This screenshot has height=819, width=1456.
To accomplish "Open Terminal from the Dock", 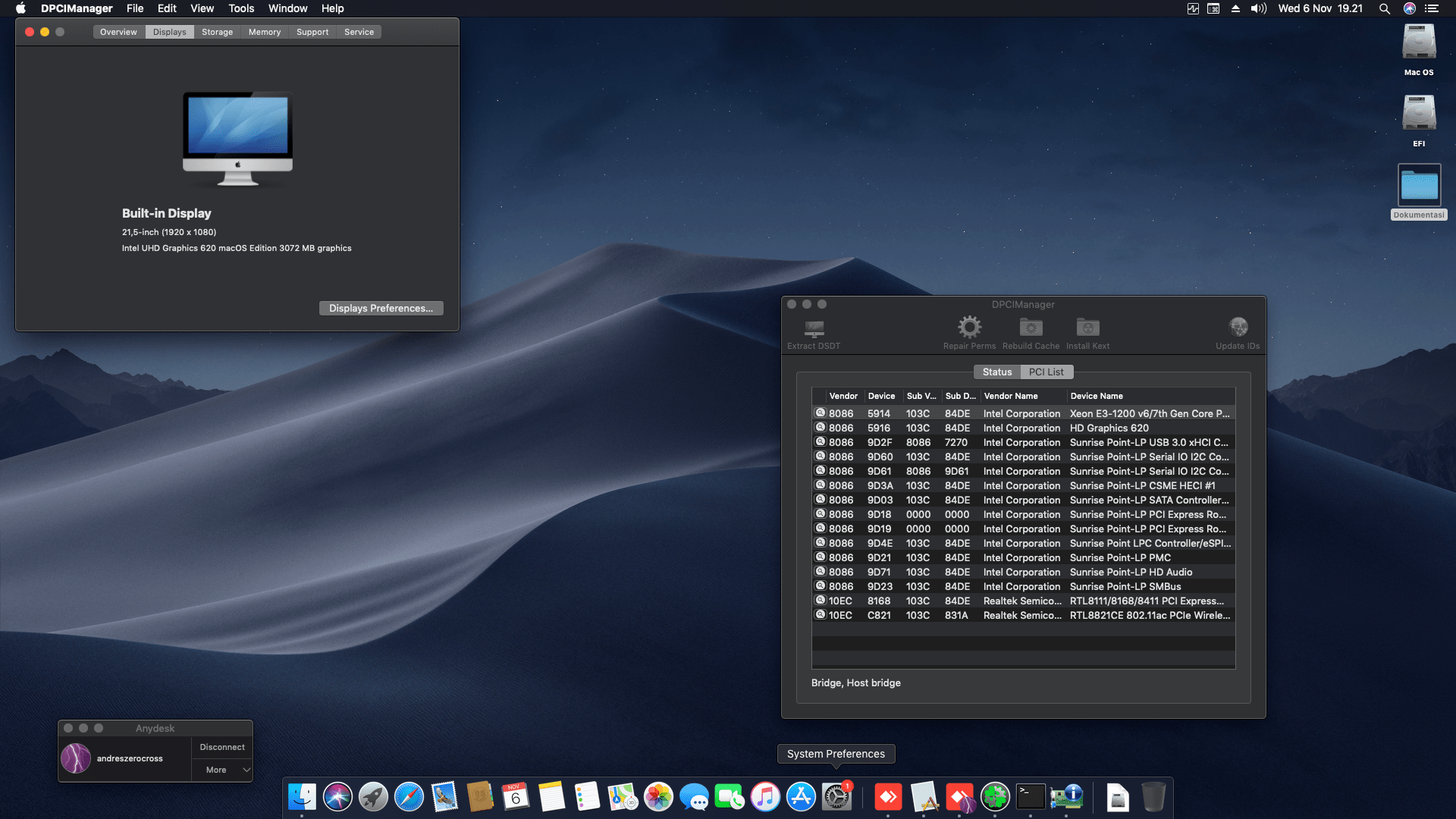I will click(x=1030, y=797).
